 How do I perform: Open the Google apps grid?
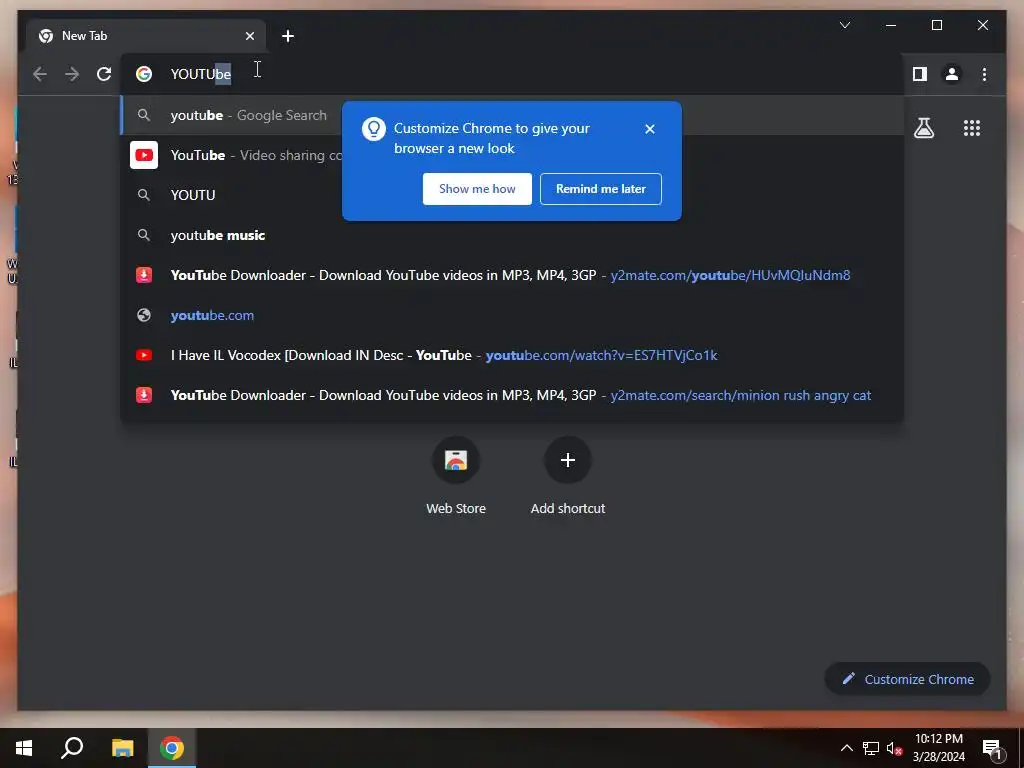[972, 128]
